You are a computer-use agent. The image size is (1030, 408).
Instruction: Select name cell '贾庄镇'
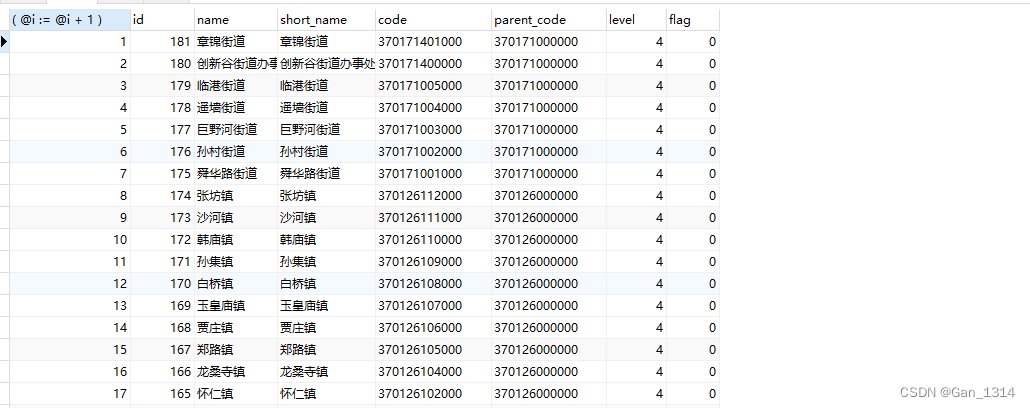pyautogui.click(x=236, y=328)
